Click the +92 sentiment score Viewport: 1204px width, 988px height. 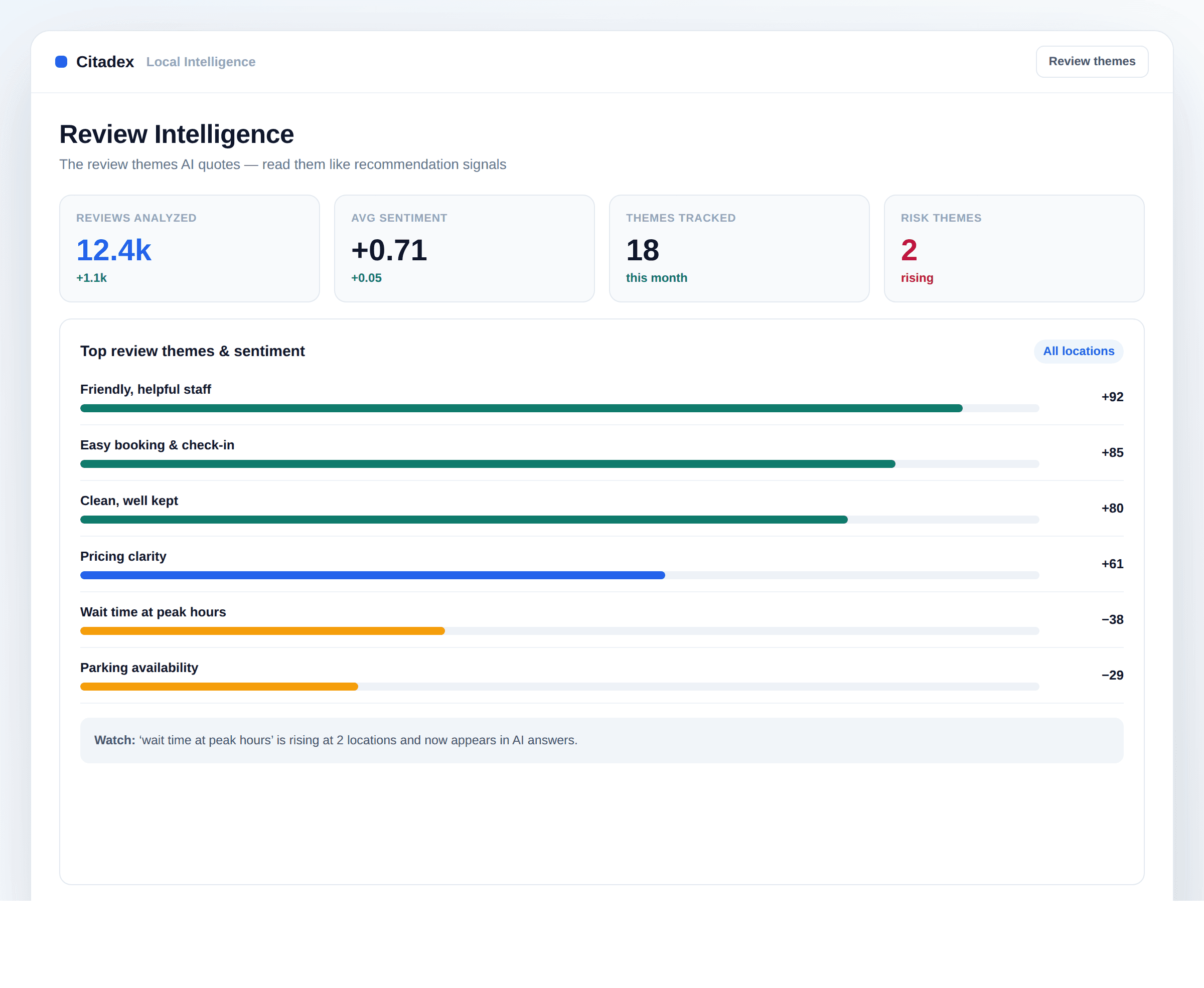tap(1112, 397)
